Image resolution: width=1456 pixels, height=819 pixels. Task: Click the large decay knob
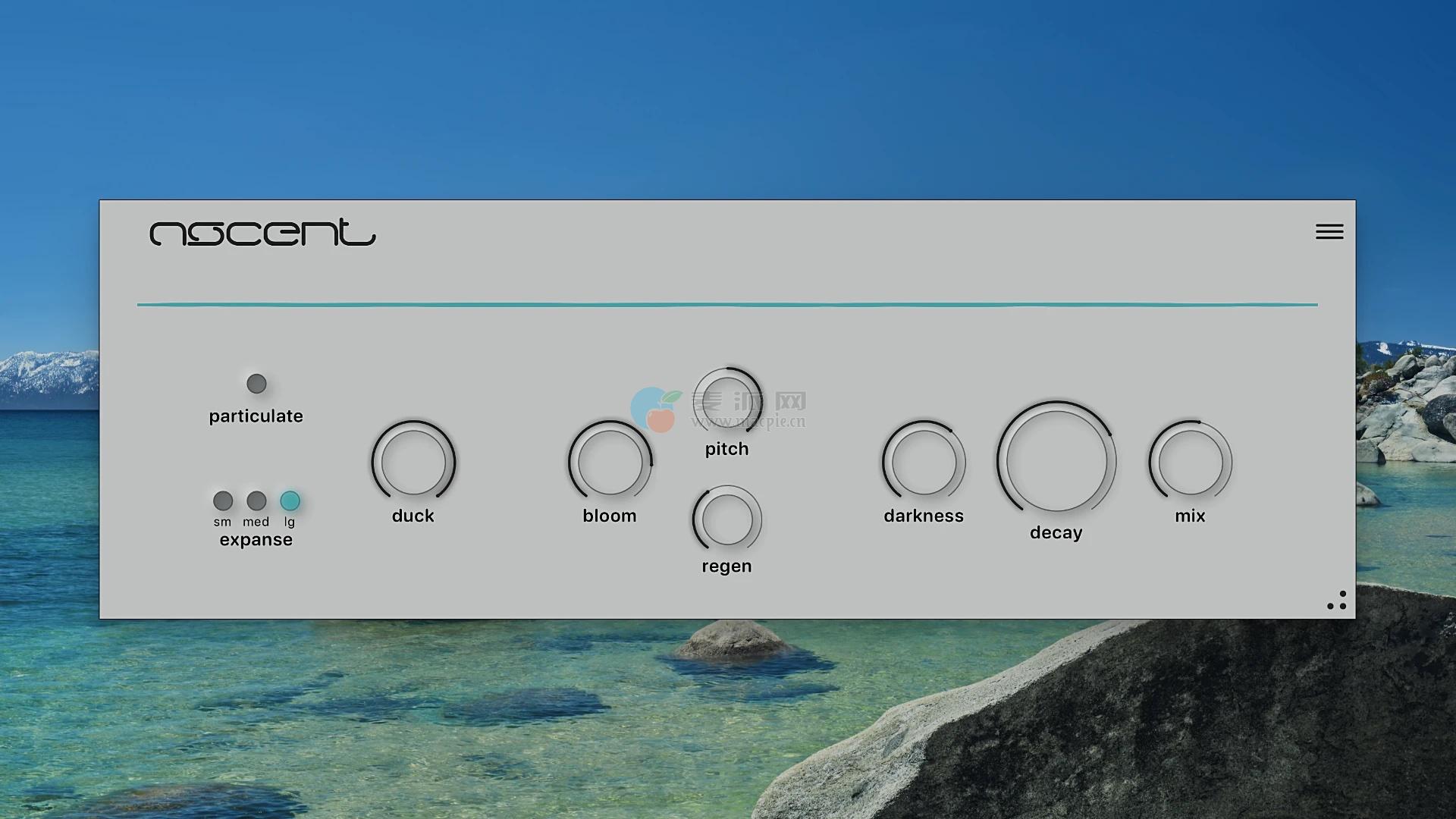tap(1056, 460)
